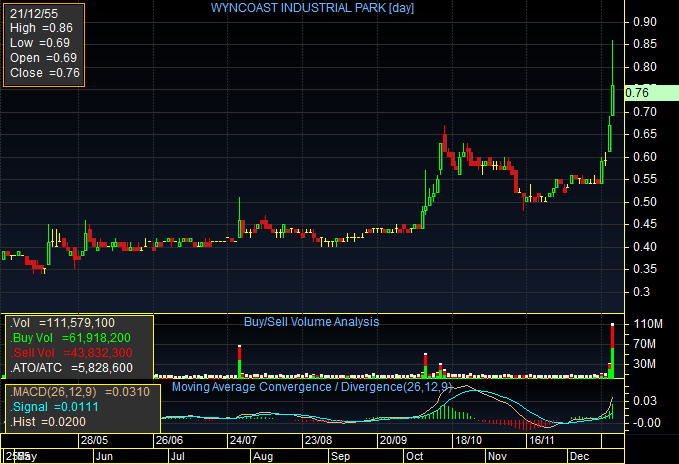This screenshot has height=464, width=679.
Task: Click the chart title WYNCOAST INDUSTRIAL PARK [day]
Action: [x=312, y=8]
